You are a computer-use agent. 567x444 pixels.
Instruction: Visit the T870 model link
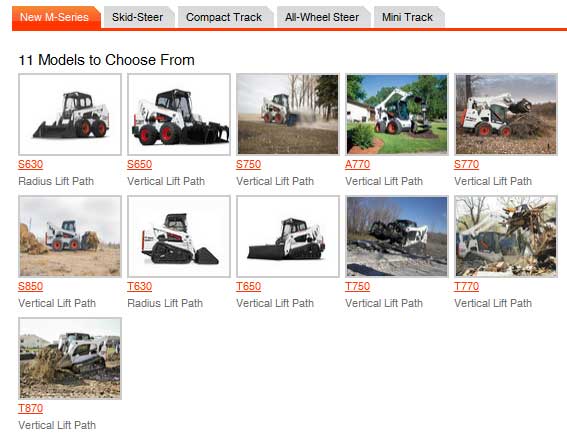[31, 409]
